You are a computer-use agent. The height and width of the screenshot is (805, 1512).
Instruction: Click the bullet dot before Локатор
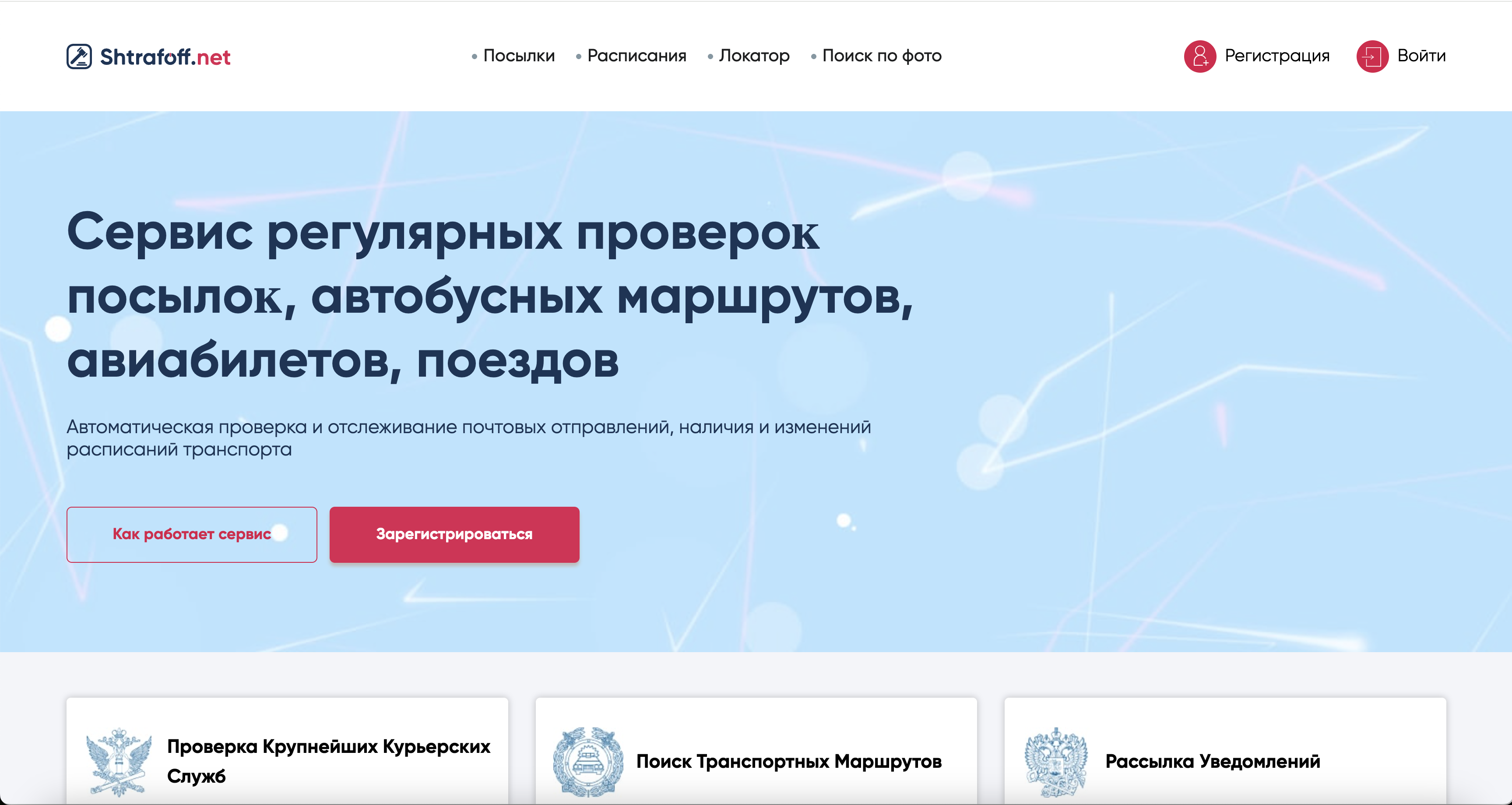710,57
